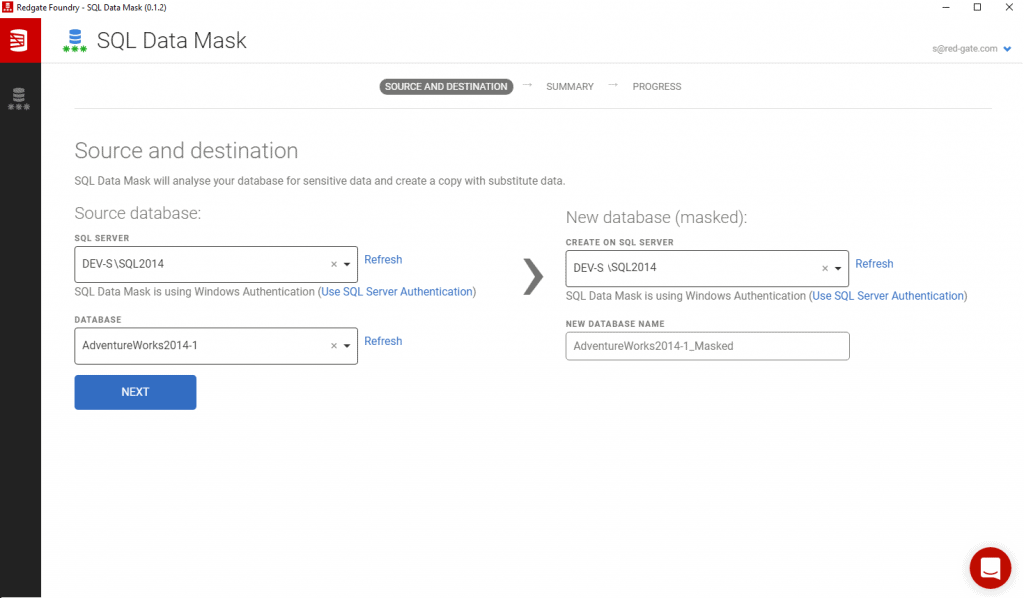The width and height of the screenshot is (1024, 598).
Task: Open the CREATE ON SQL SERVER dropdown
Action: click(839, 268)
